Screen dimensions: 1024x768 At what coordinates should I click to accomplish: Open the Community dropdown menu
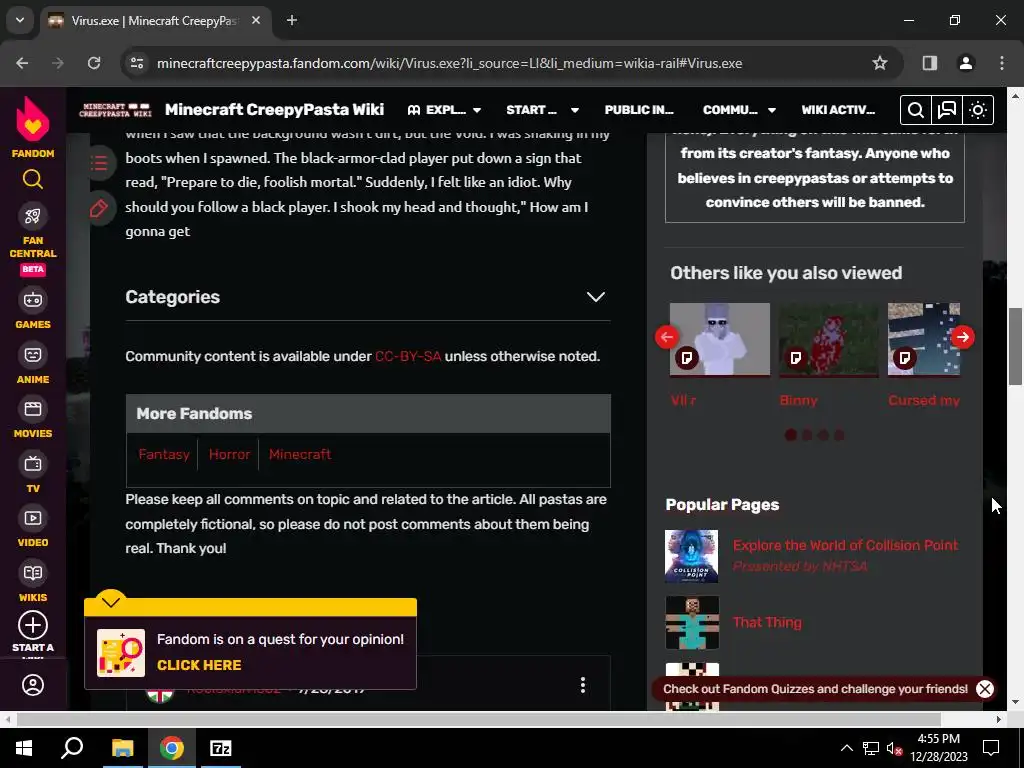coord(739,110)
